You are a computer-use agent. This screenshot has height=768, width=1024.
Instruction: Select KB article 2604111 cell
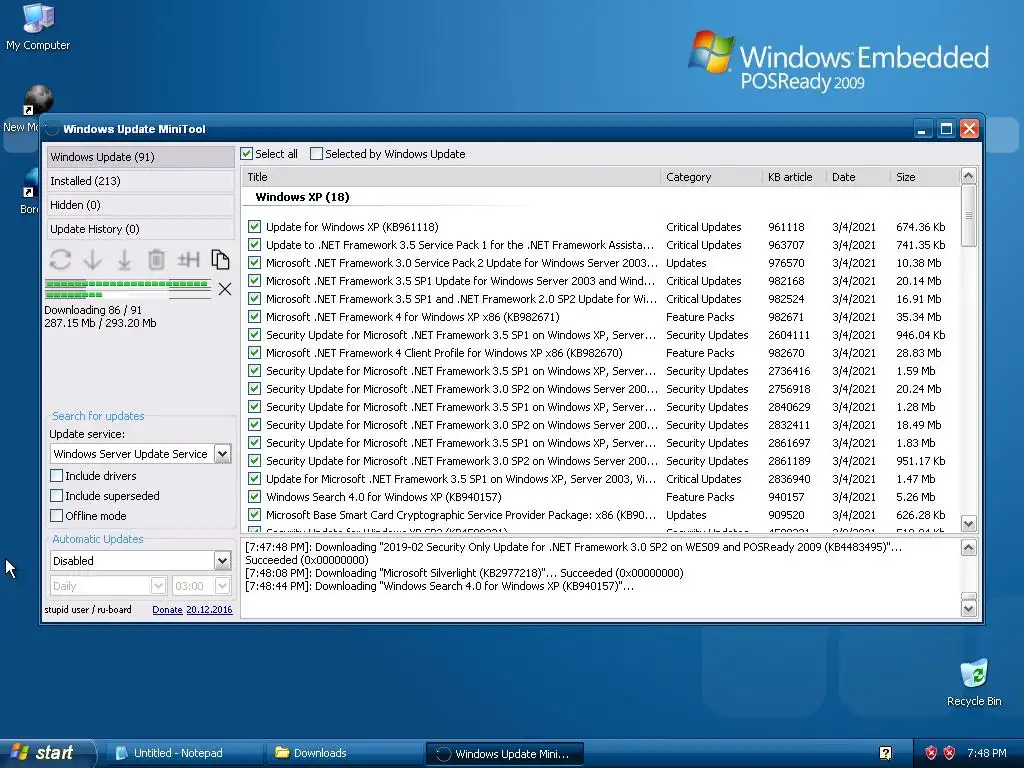coord(789,335)
